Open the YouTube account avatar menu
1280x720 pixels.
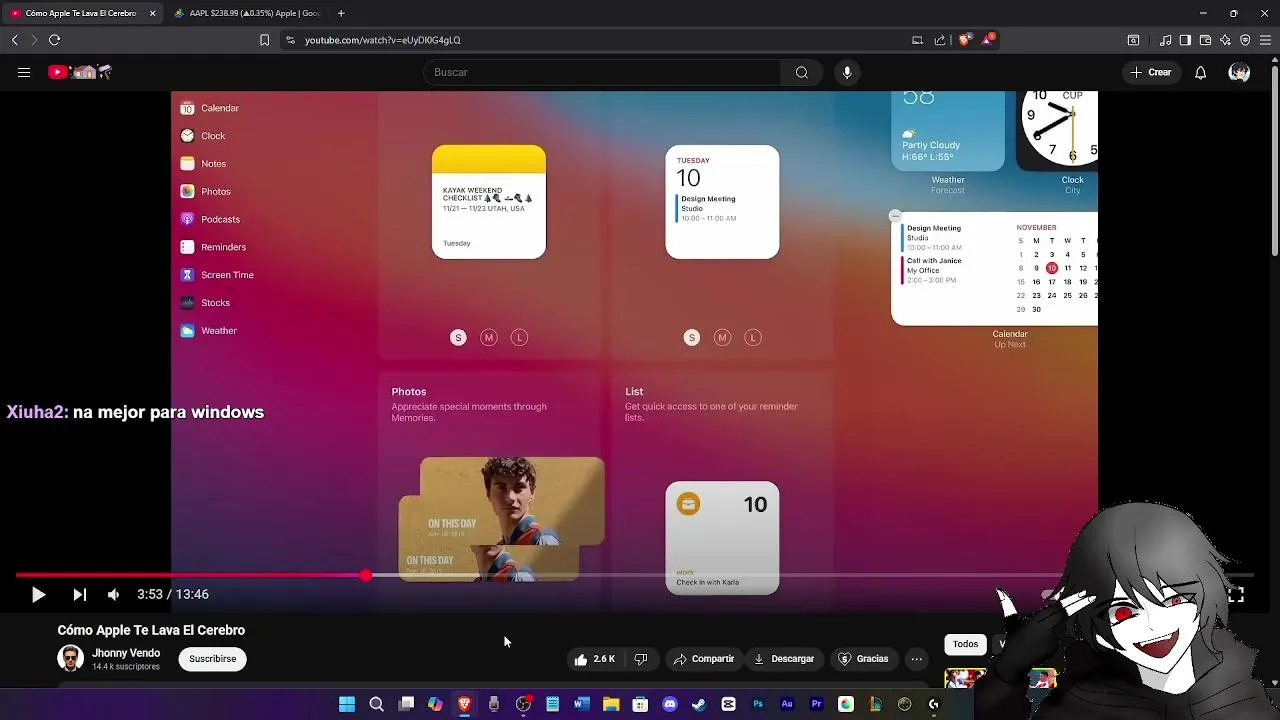[1239, 72]
